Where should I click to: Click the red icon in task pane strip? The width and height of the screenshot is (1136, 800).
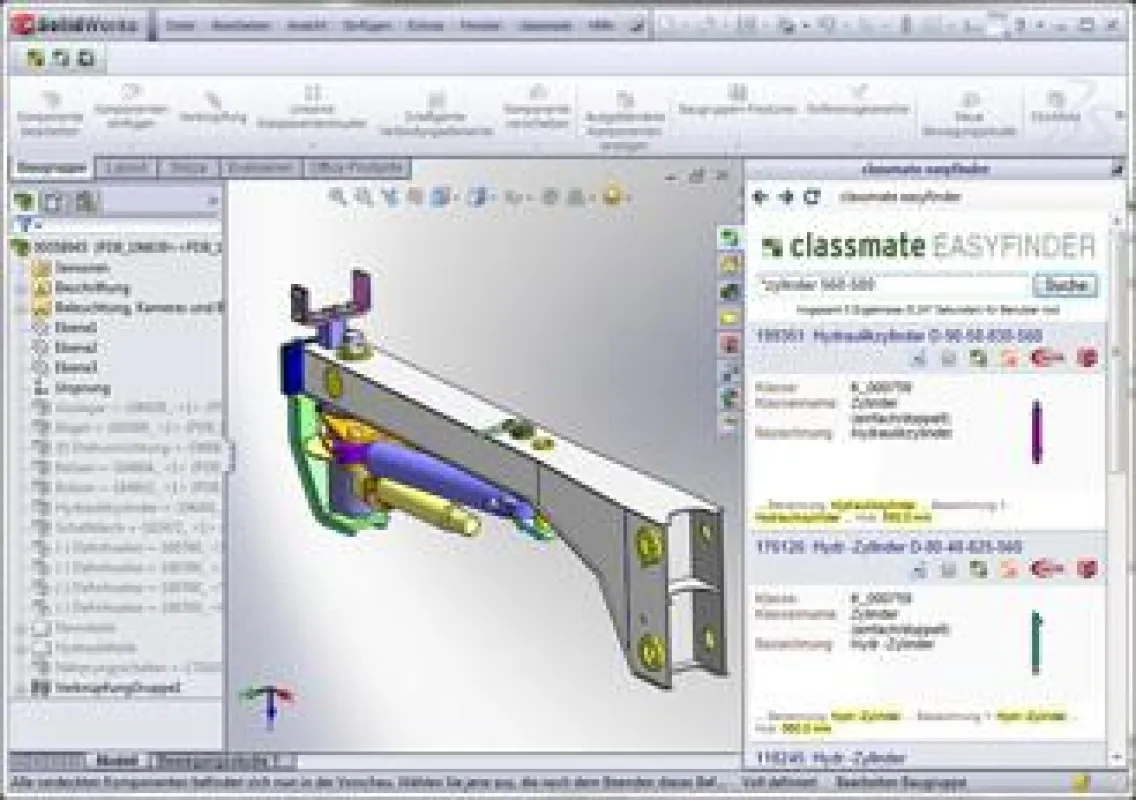(730, 344)
